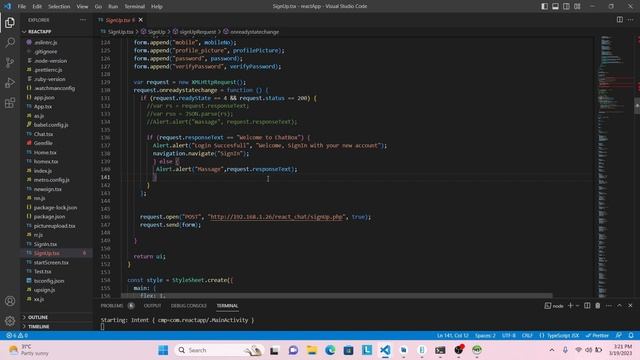Image resolution: width=640 pixels, height=360 pixels.
Task: Change end of line sequence CRLF
Action: (527, 336)
